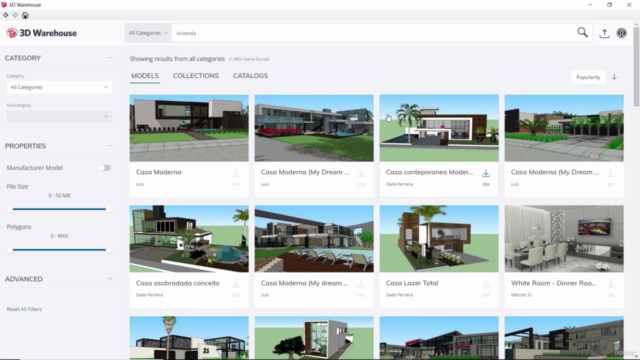Toggle sort direction arrow

(614, 77)
